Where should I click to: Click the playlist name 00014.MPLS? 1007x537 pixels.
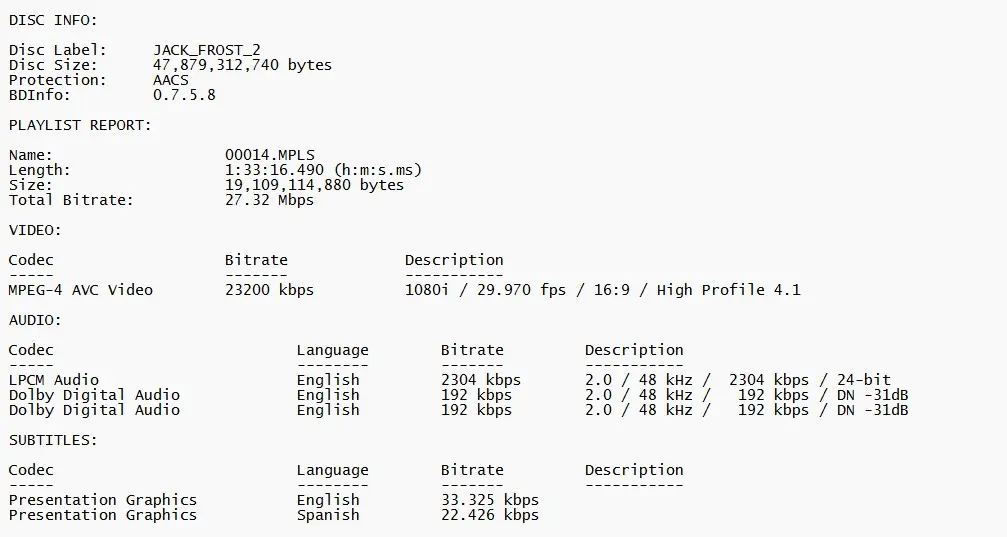(269, 155)
